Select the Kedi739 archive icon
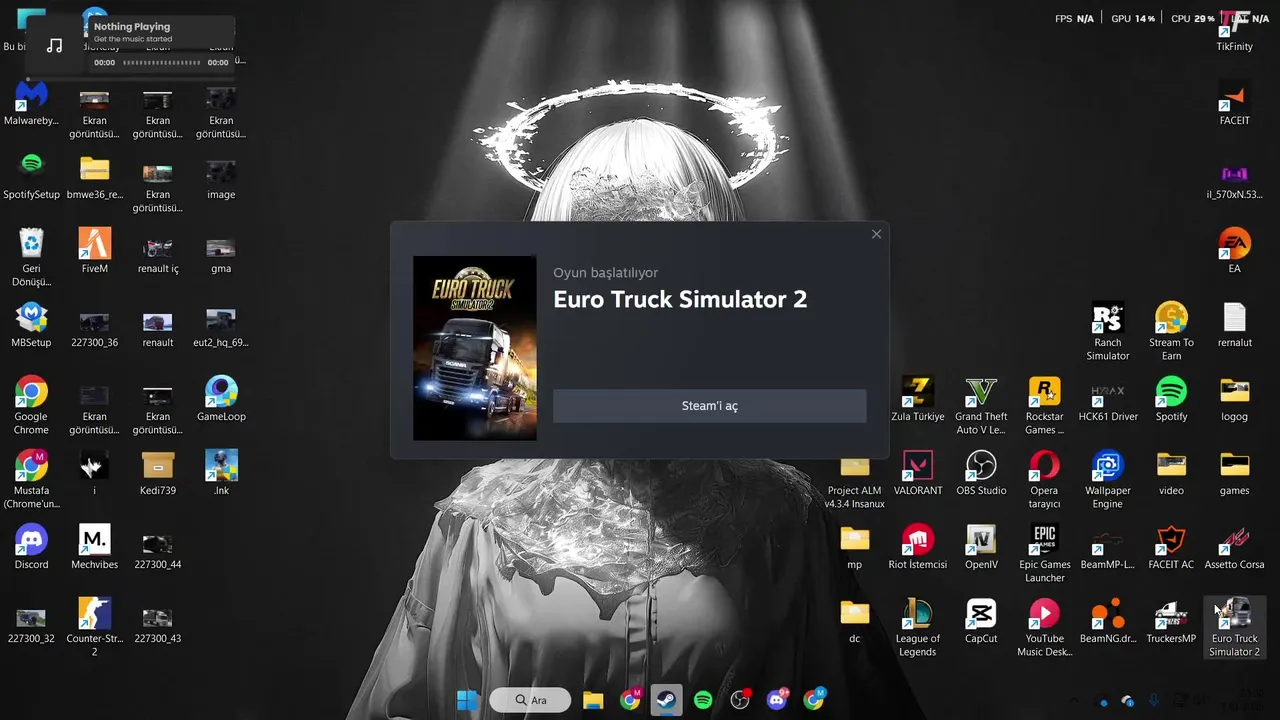This screenshot has width=1280, height=720. click(158, 473)
